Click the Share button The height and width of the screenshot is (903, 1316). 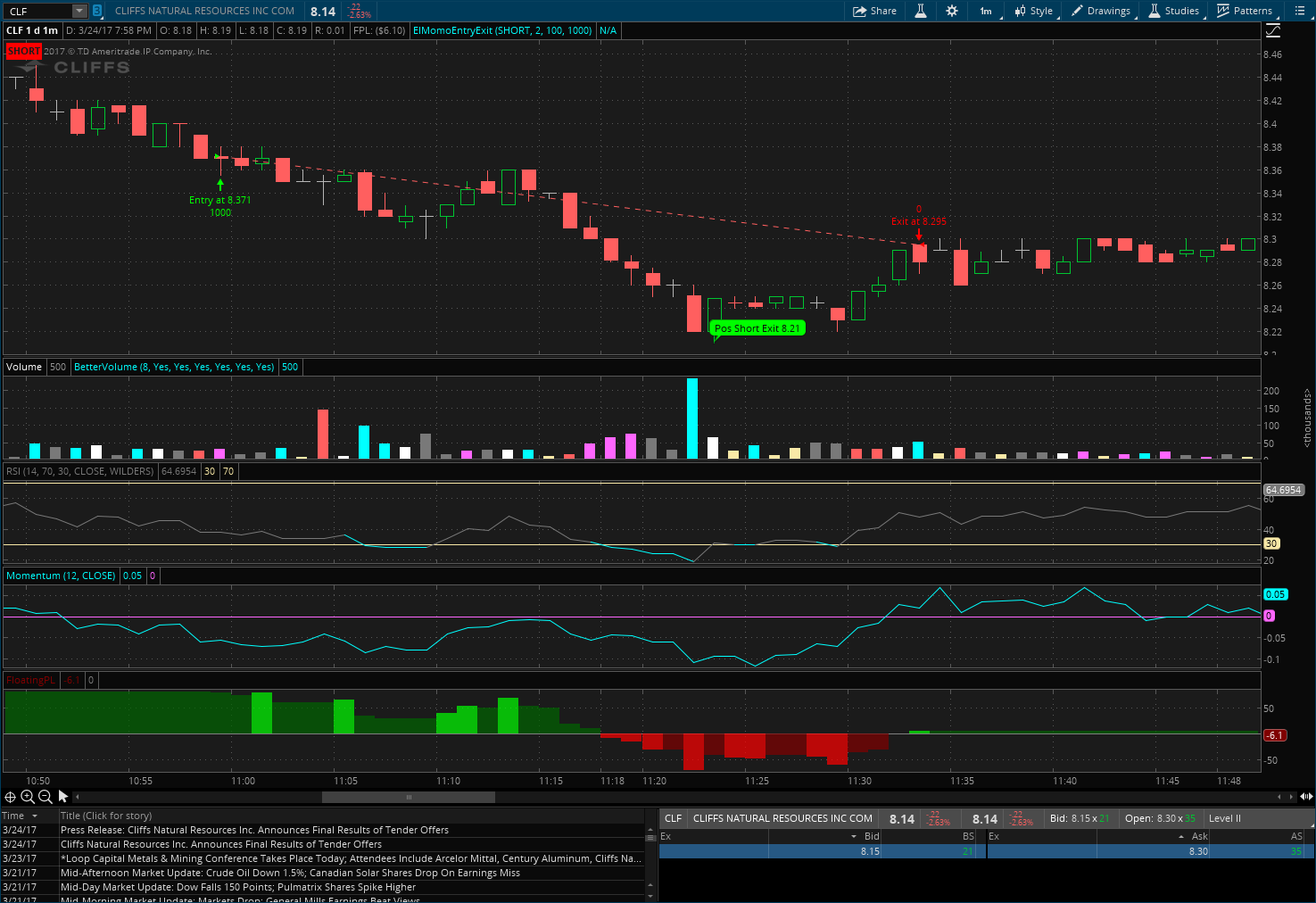(874, 11)
